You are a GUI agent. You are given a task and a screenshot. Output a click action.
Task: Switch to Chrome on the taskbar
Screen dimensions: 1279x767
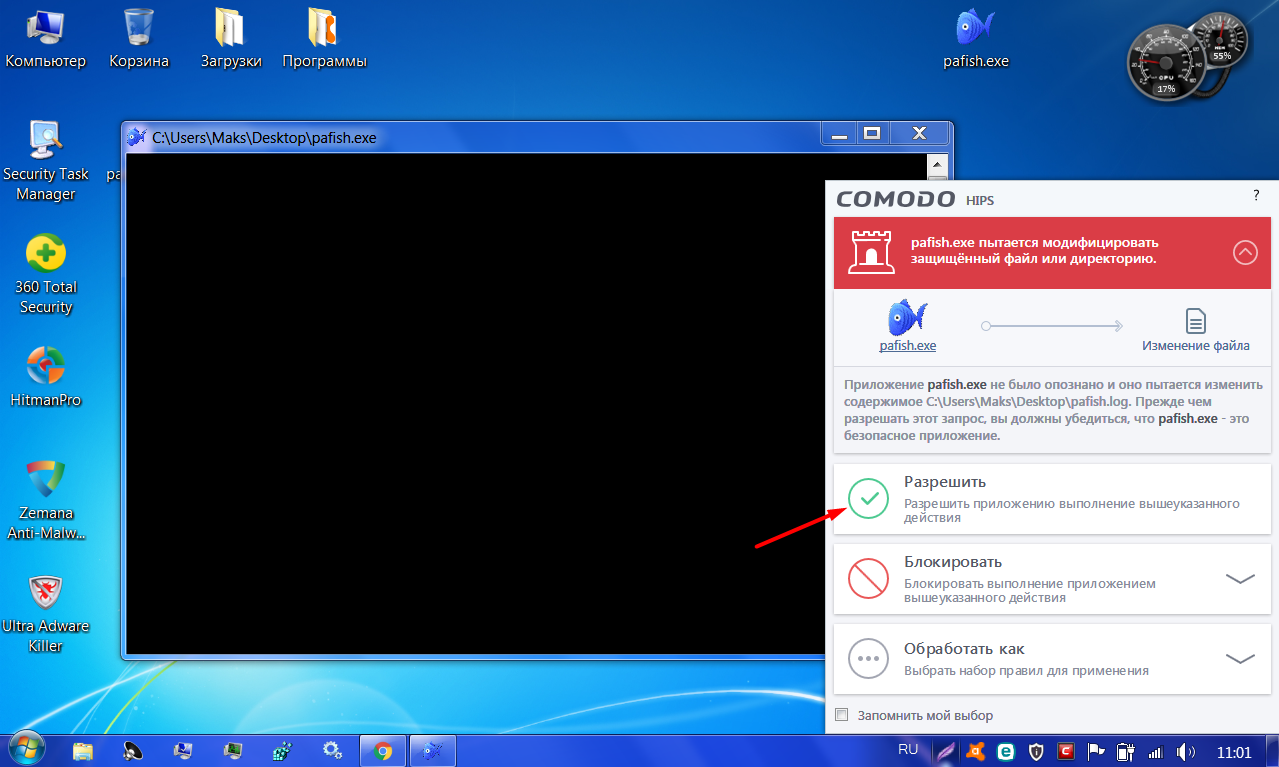382,751
